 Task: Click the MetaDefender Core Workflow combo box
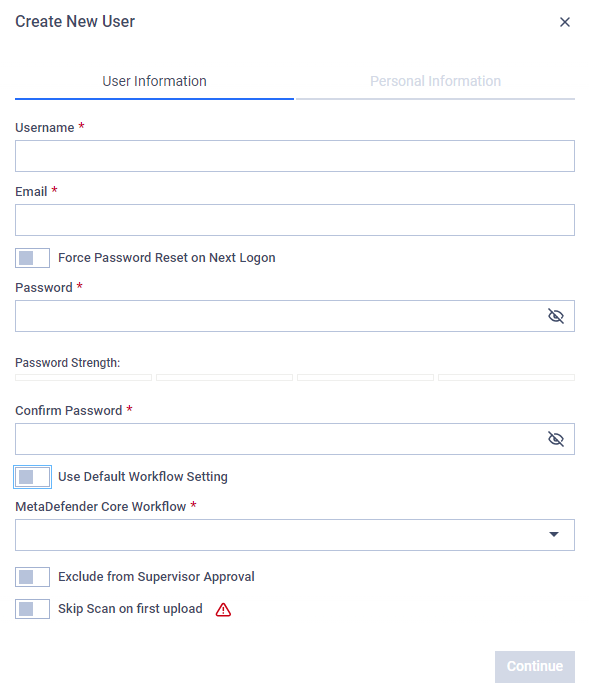pyautogui.click(x=295, y=535)
